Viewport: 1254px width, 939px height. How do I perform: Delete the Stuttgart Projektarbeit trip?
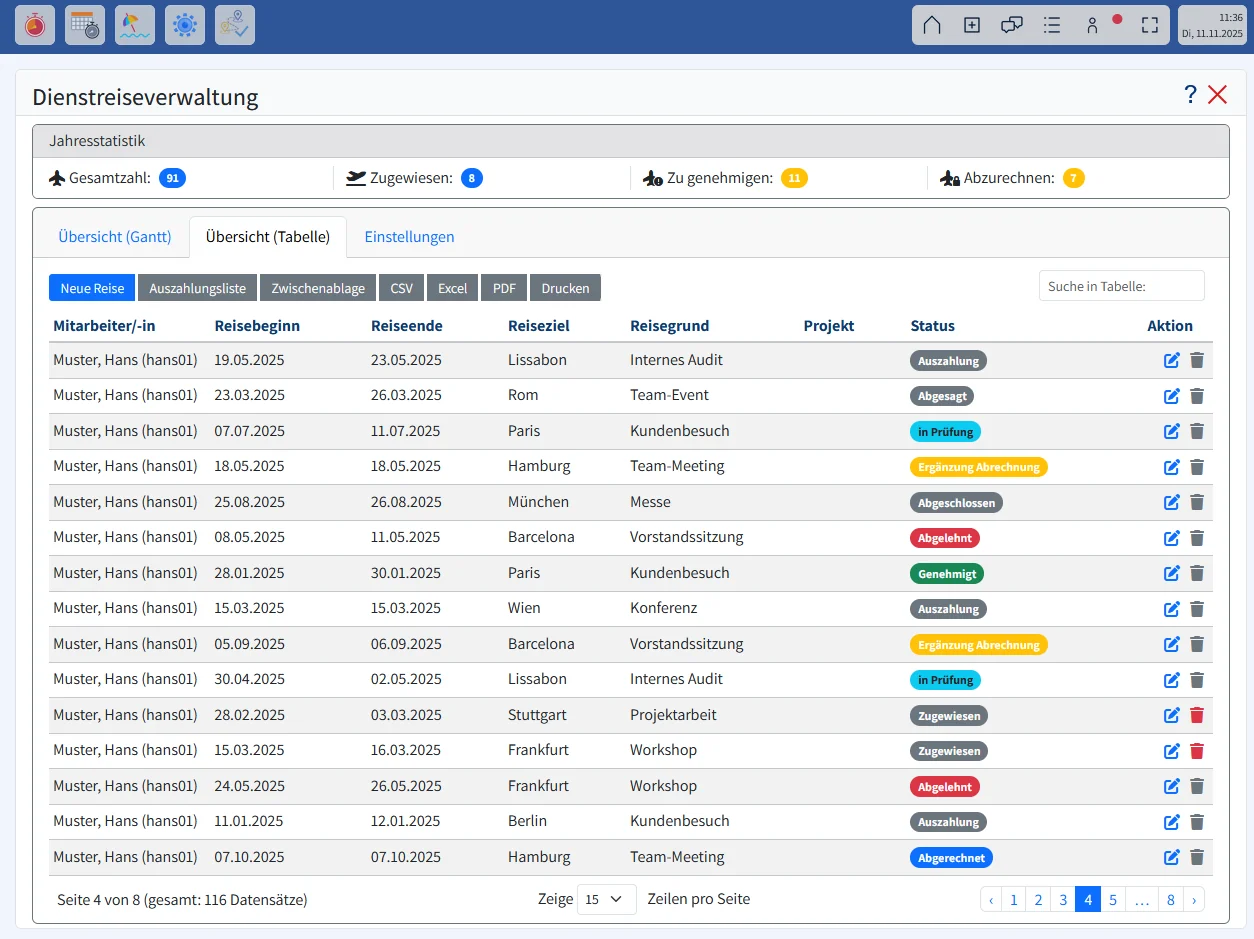[1197, 716]
